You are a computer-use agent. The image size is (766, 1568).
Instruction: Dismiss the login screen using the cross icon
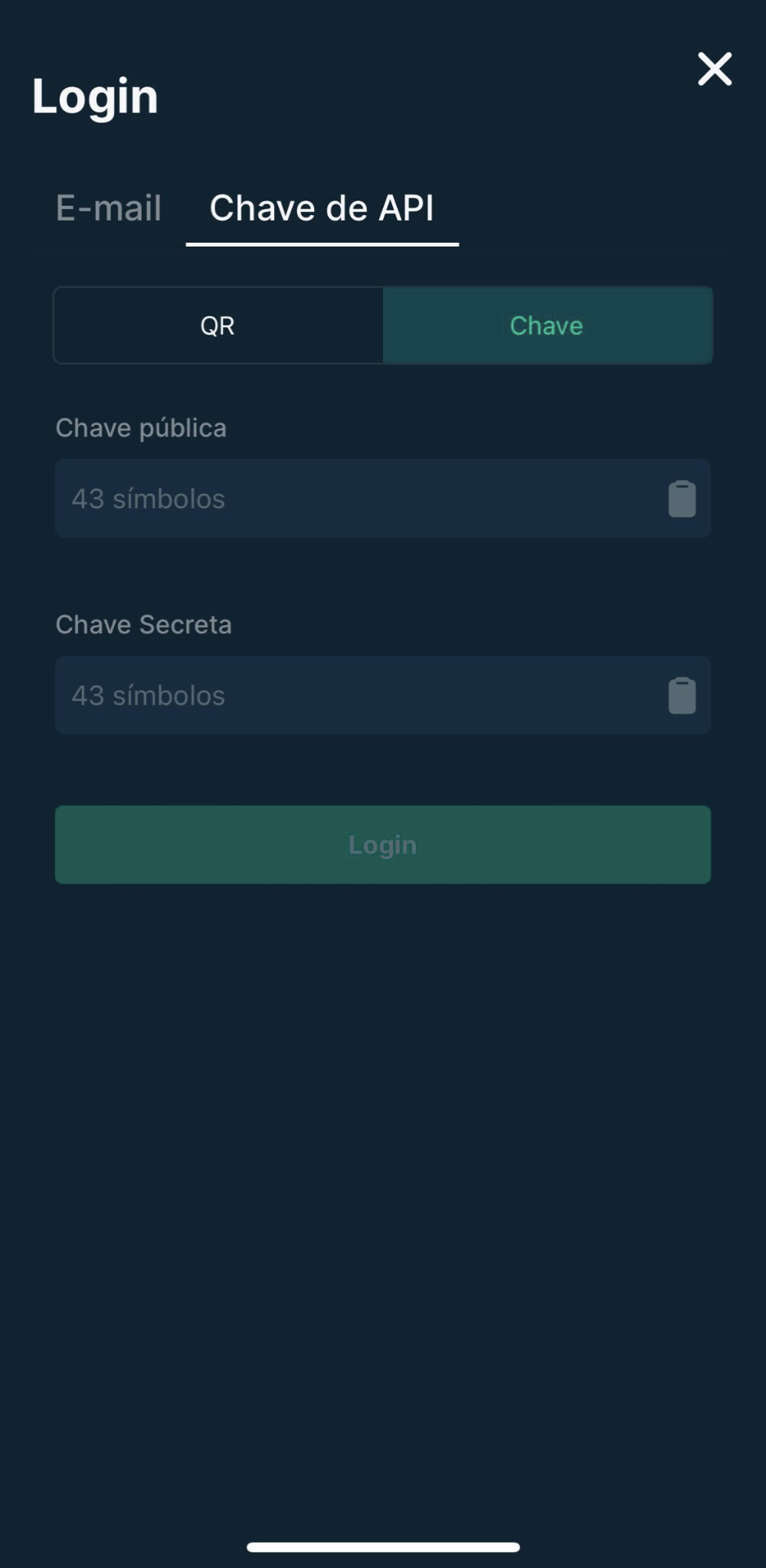point(715,69)
